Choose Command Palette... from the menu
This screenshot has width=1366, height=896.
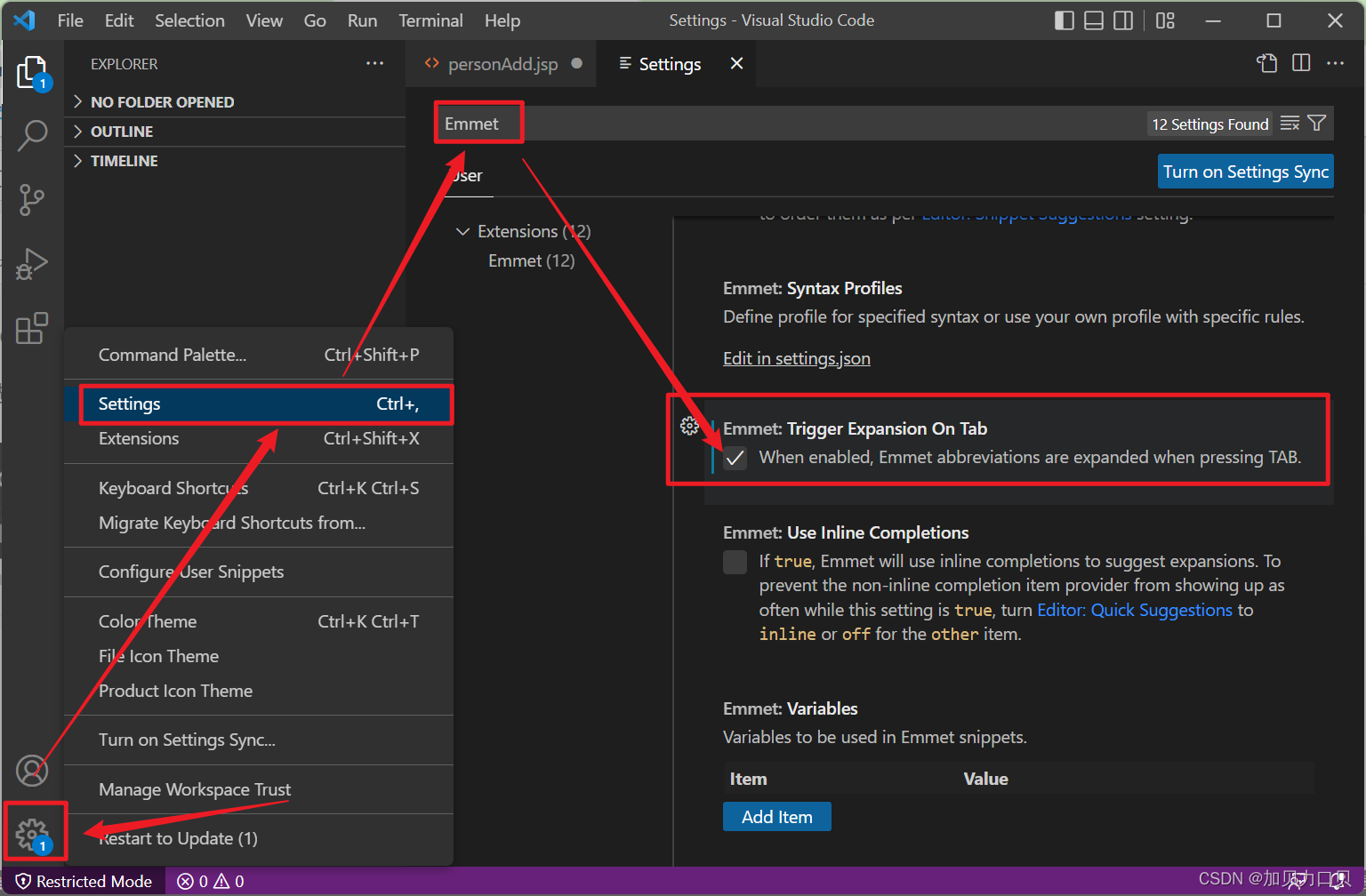tap(259, 355)
